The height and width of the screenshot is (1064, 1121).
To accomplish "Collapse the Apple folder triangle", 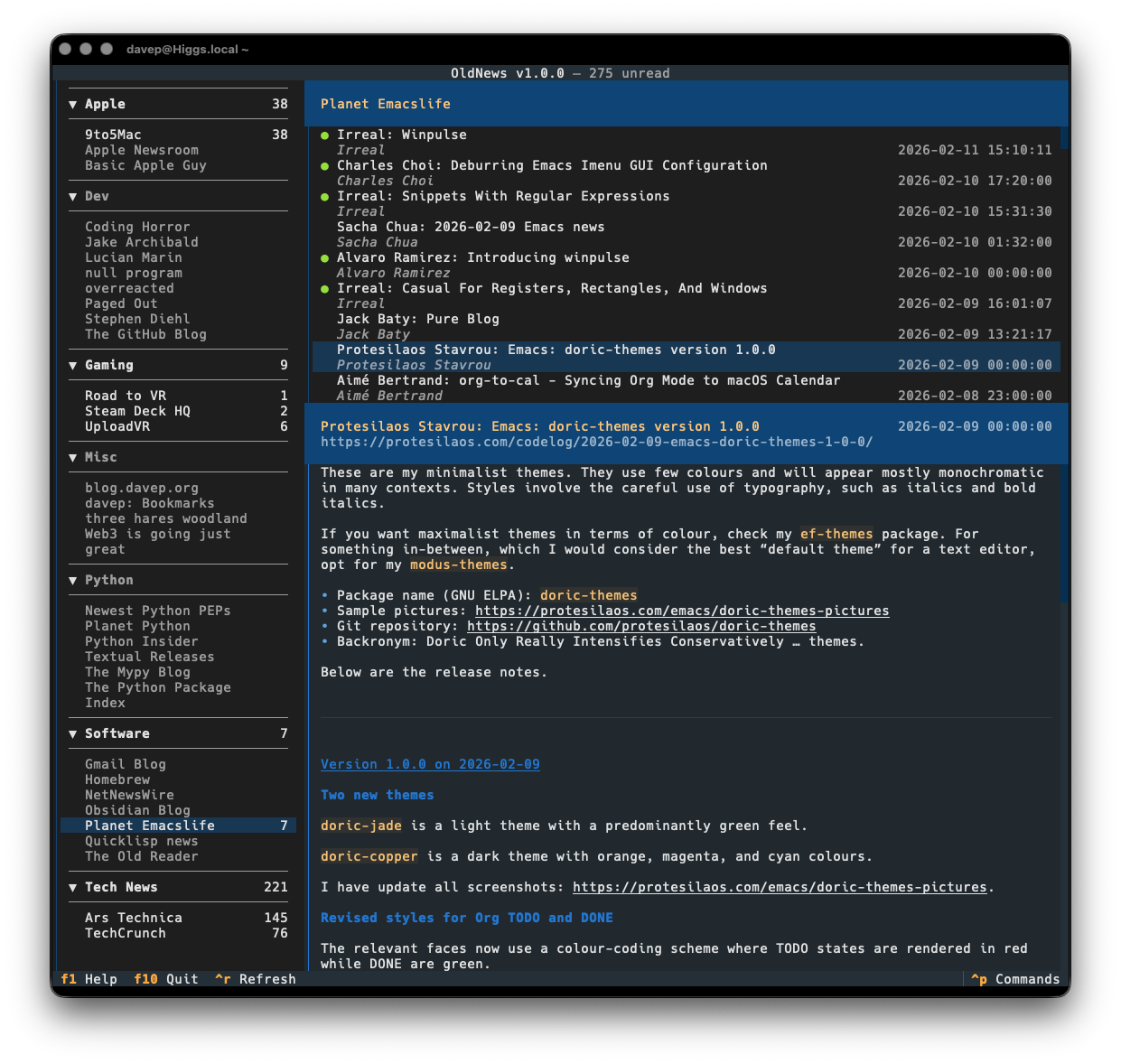I will (72, 105).
